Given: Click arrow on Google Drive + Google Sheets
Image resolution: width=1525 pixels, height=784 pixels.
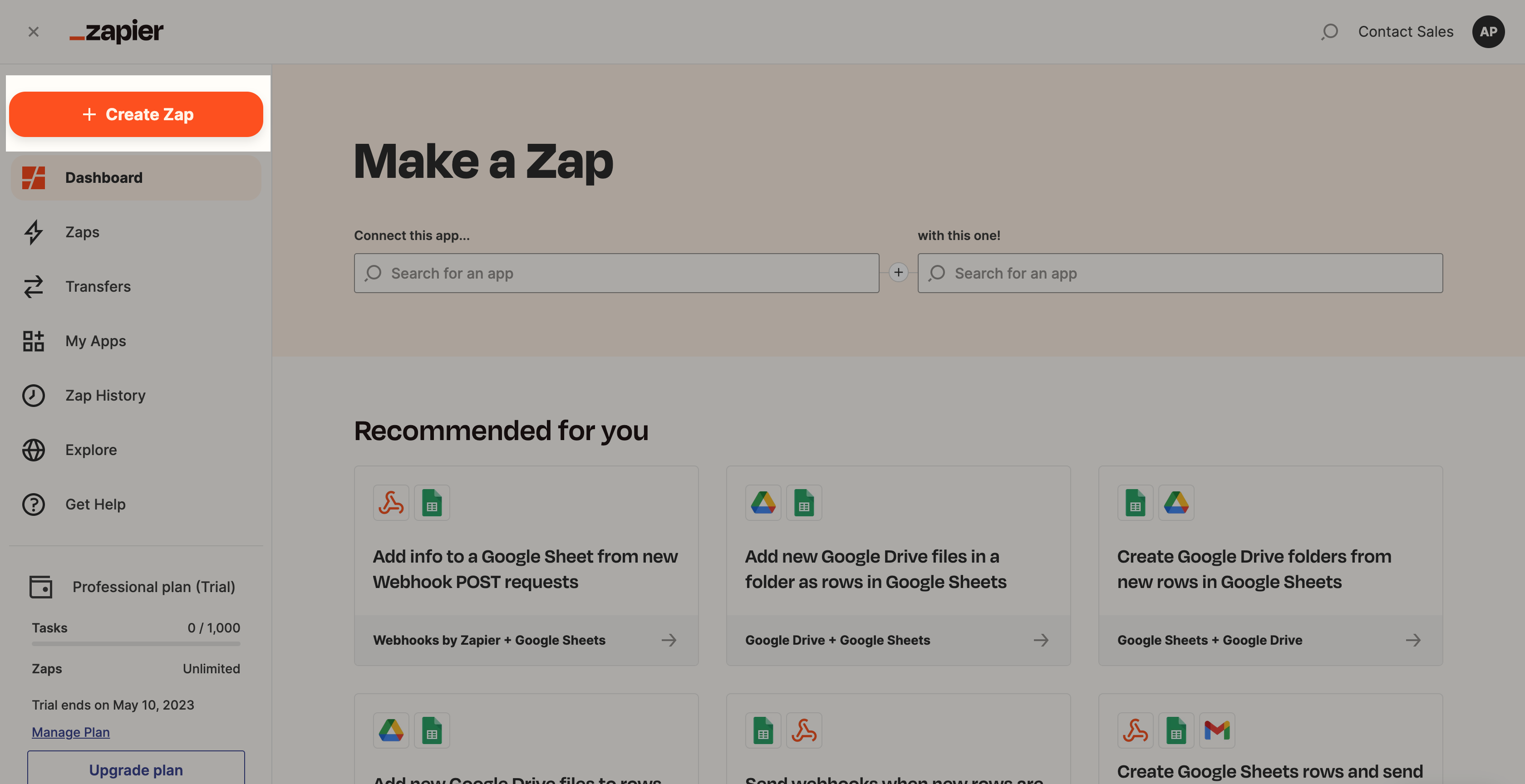Looking at the screenshot, I should pyautogui.click(x=1041, y=640).
